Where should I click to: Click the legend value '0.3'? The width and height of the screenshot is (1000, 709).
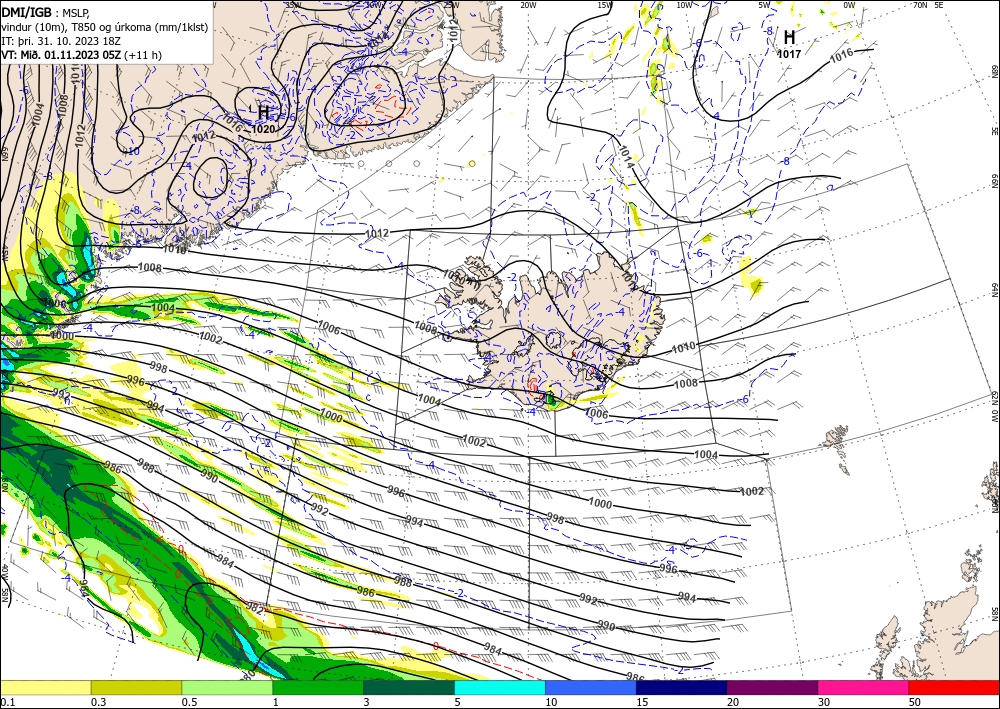98,702
